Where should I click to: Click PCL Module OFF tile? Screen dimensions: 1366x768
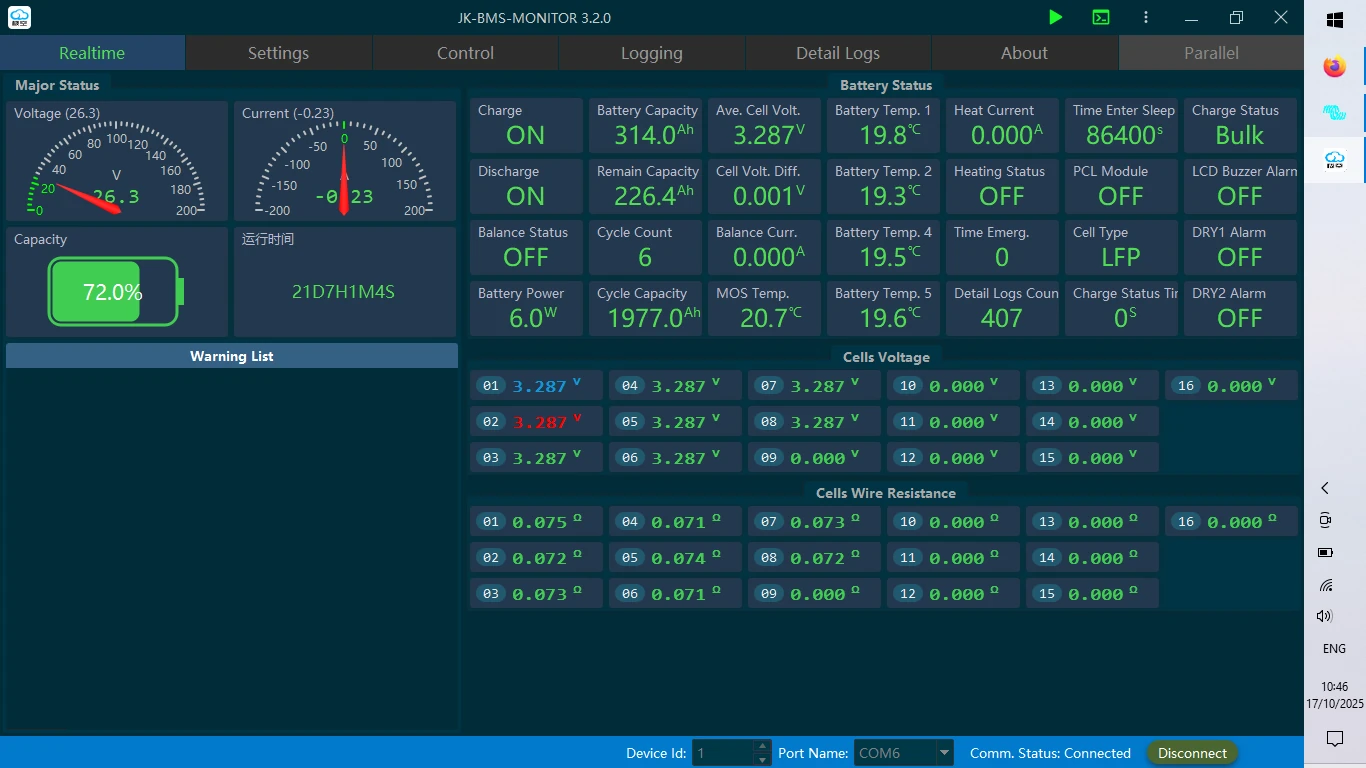pyautogui.click(x=1121, y=186)
